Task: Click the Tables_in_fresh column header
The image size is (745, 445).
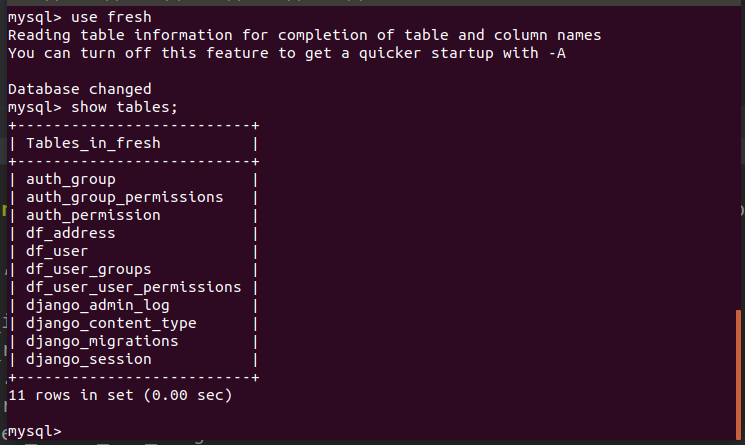Action: point(93,143)
